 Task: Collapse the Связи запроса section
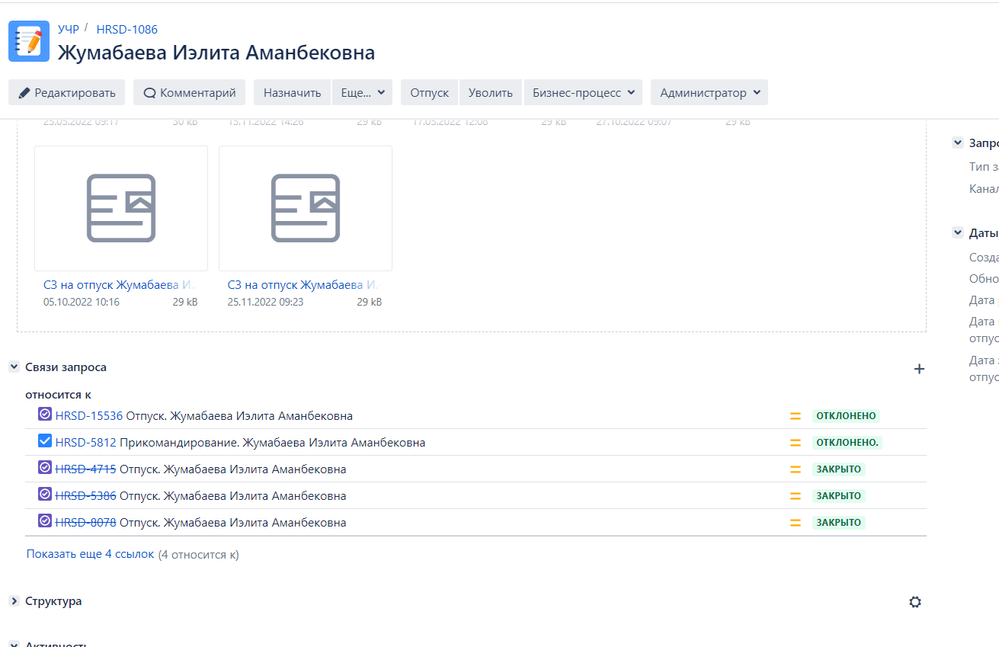[14, 367]
